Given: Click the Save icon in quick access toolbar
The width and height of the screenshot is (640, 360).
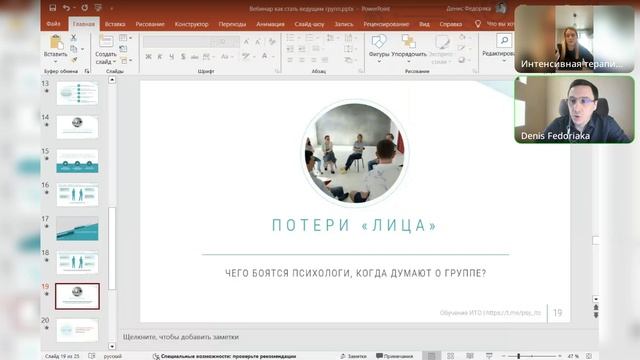Looking at the screenshot, I should coord(53,8).
